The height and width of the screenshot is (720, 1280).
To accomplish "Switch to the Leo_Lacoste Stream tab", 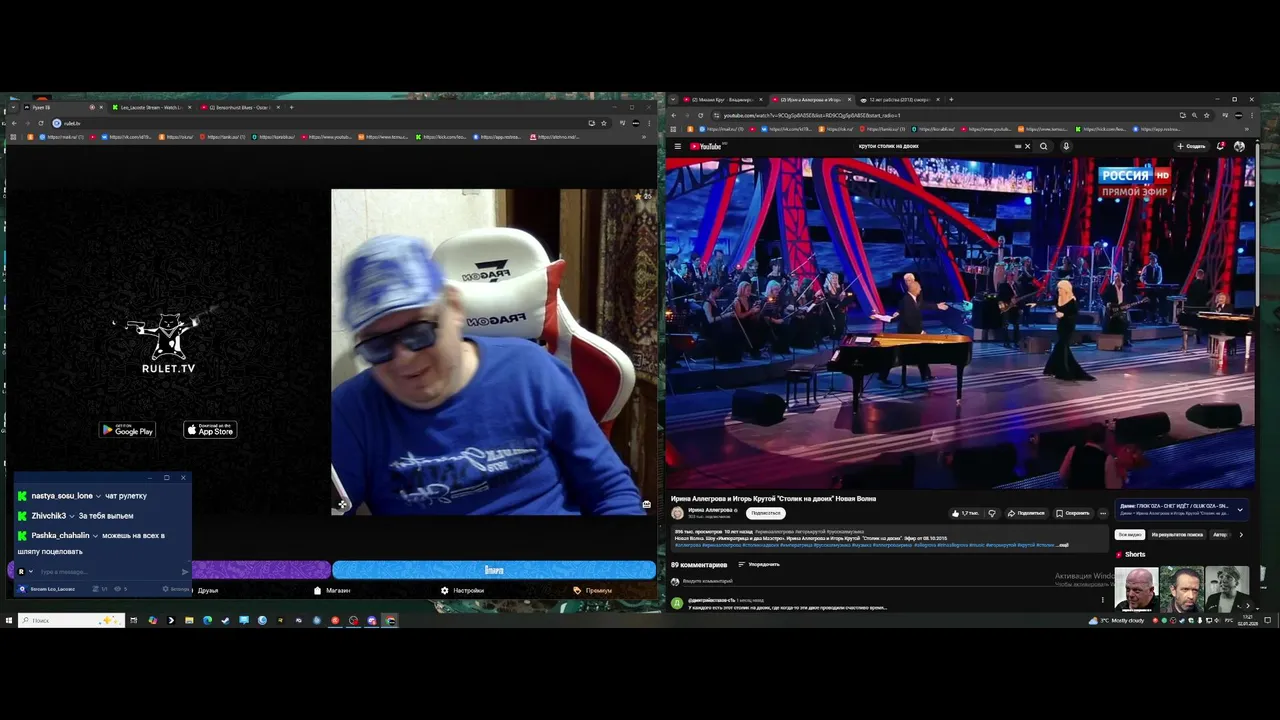I will [150, 107].
